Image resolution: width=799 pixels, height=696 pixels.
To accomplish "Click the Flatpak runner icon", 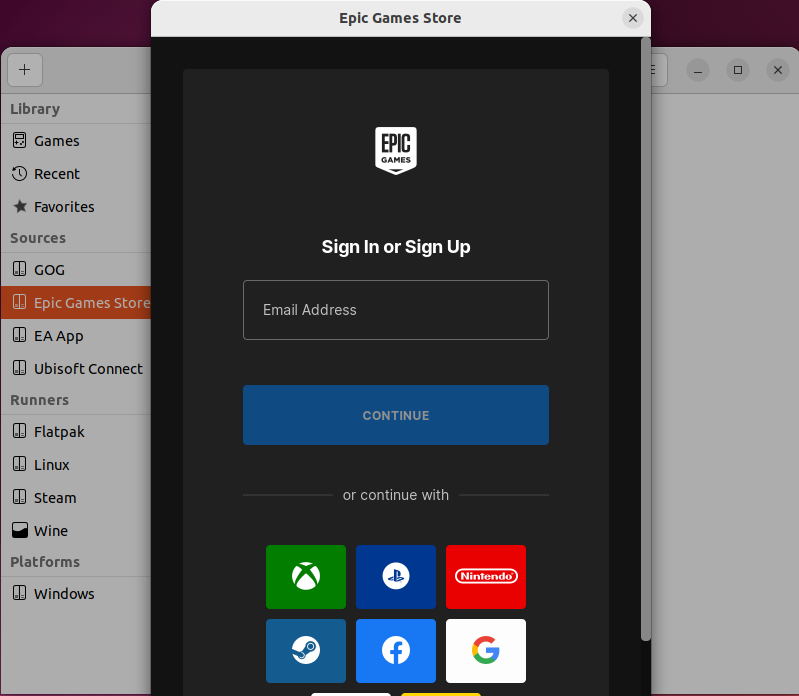I will [x=19, y=431].
